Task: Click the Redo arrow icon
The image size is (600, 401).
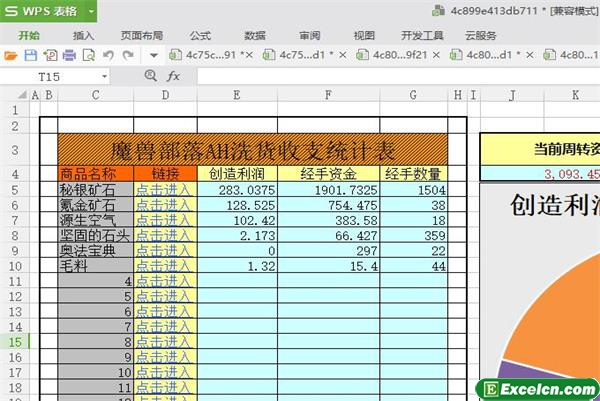Action: (x=128, y=55)
